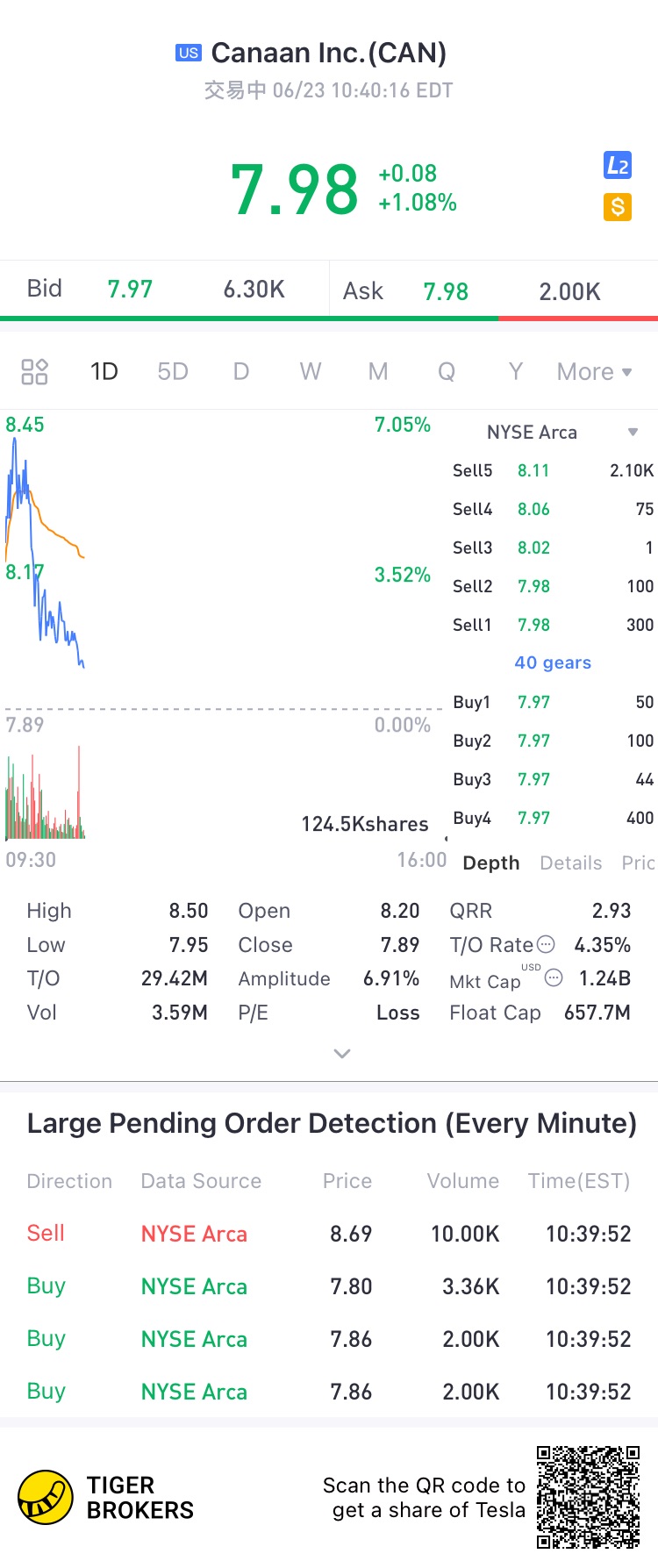Tap the info icon beside Mkt Cap
This screenshot has width=658, height=1568.
(x=554, y=977)
